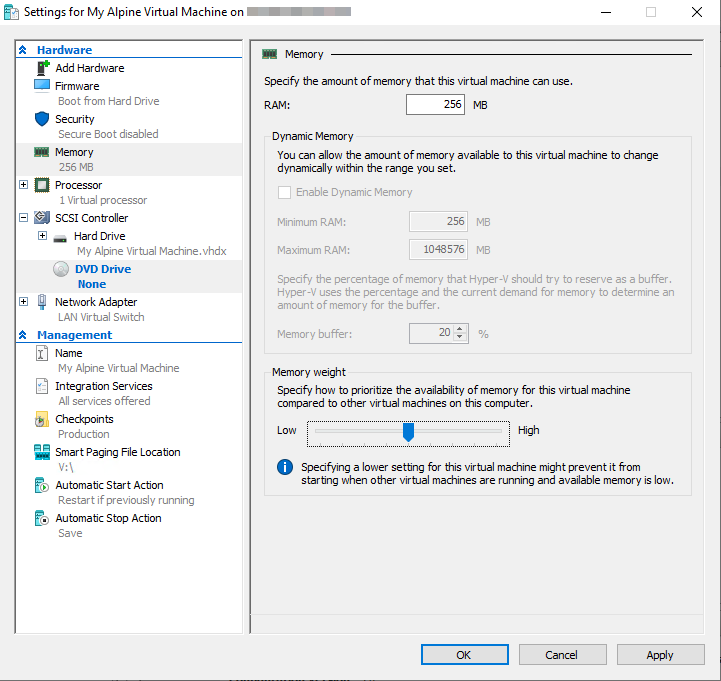The width and height of the screenshot is (721, 681).
Task: Open the Integration Services settings
Action: (x=103, y=386)
